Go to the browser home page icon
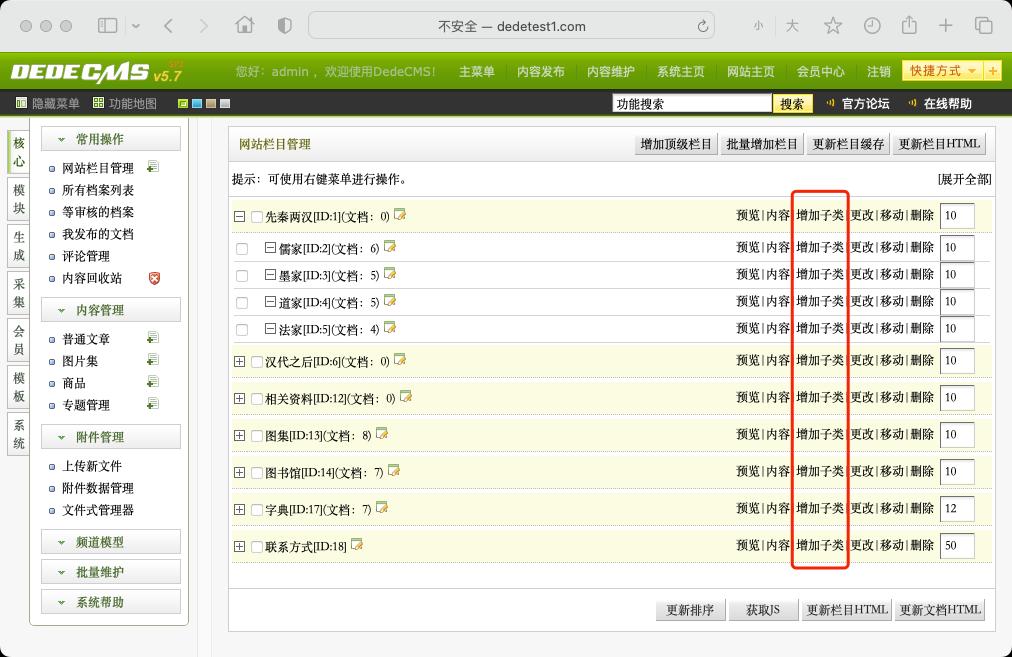Image resolution: width=1012 pixels, height=657 pixels. tap(245, 25)
